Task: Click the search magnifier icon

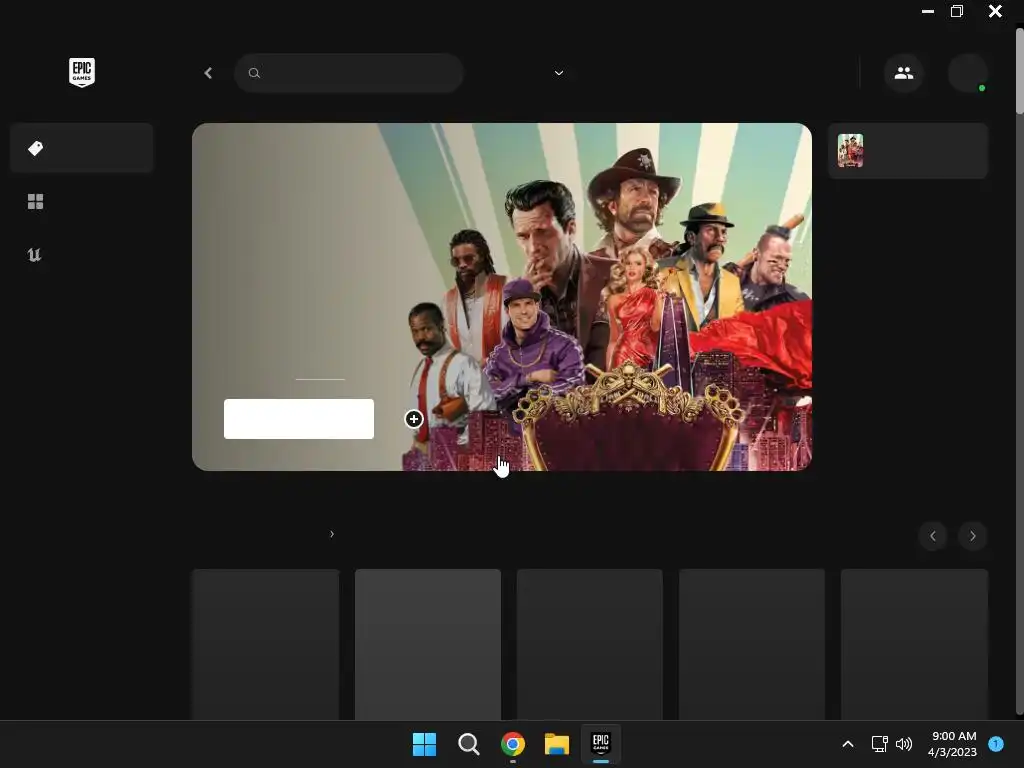Action: pos(255,73)
